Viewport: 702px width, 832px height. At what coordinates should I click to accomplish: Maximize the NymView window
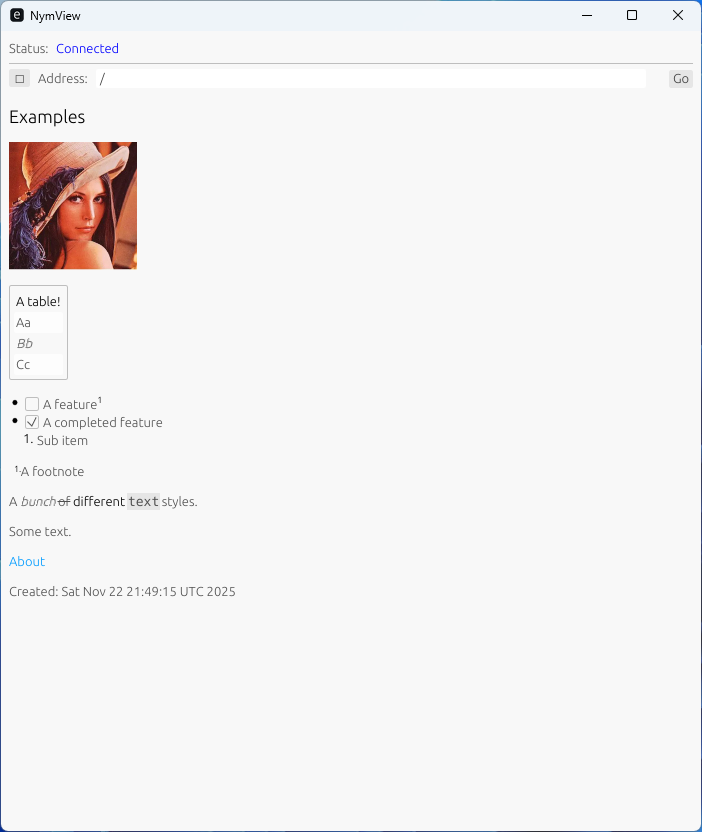(632, 15)
